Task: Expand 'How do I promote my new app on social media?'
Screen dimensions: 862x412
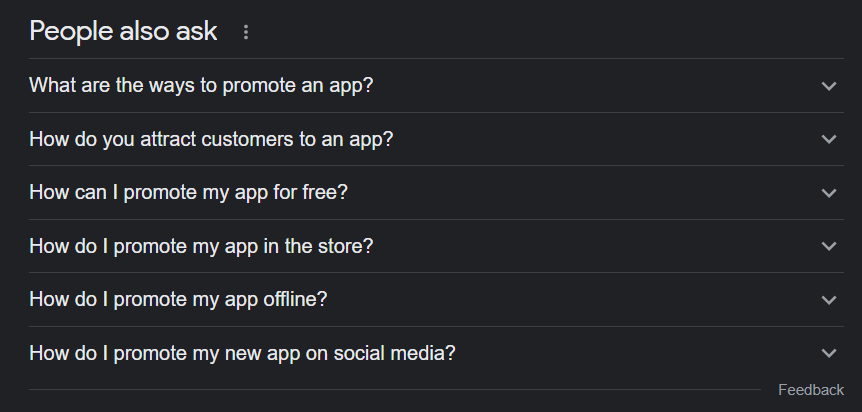Action: tap(436, 353)
